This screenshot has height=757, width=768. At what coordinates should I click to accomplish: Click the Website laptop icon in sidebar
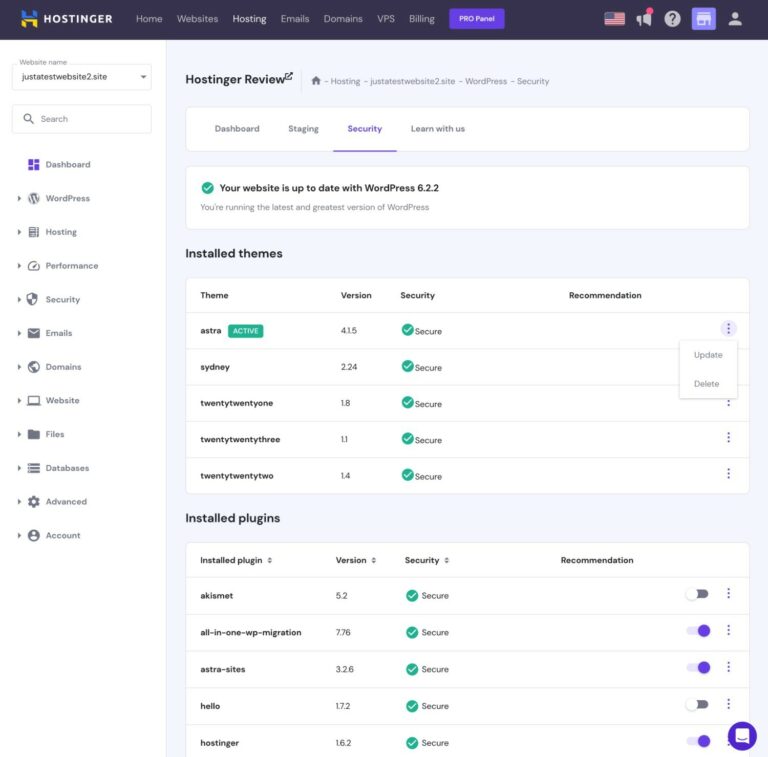coord(33,401)
